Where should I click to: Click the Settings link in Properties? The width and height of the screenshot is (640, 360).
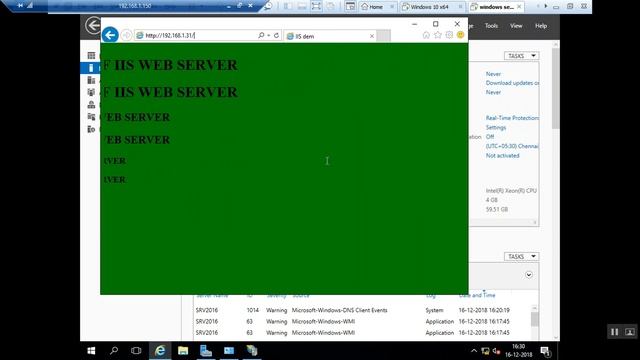pyautogui.click(x=496, y=127)
